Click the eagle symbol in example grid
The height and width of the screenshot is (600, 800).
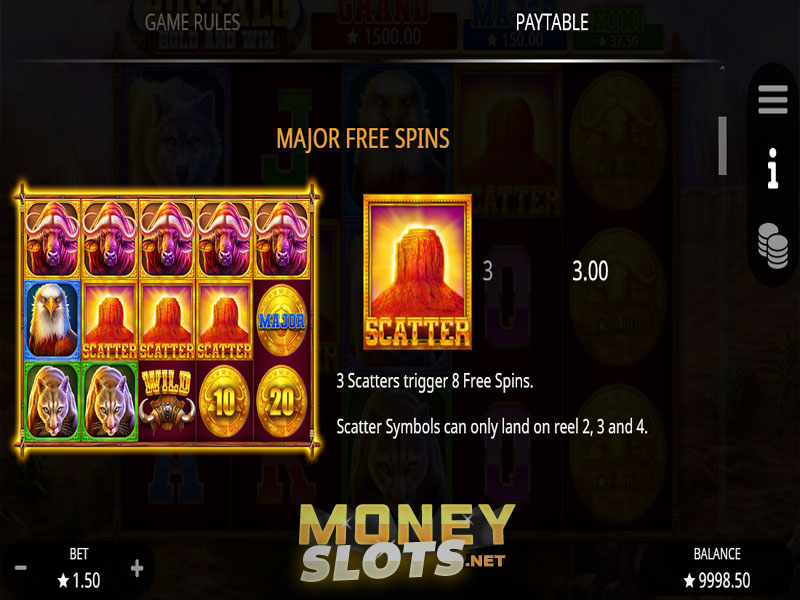53,320
